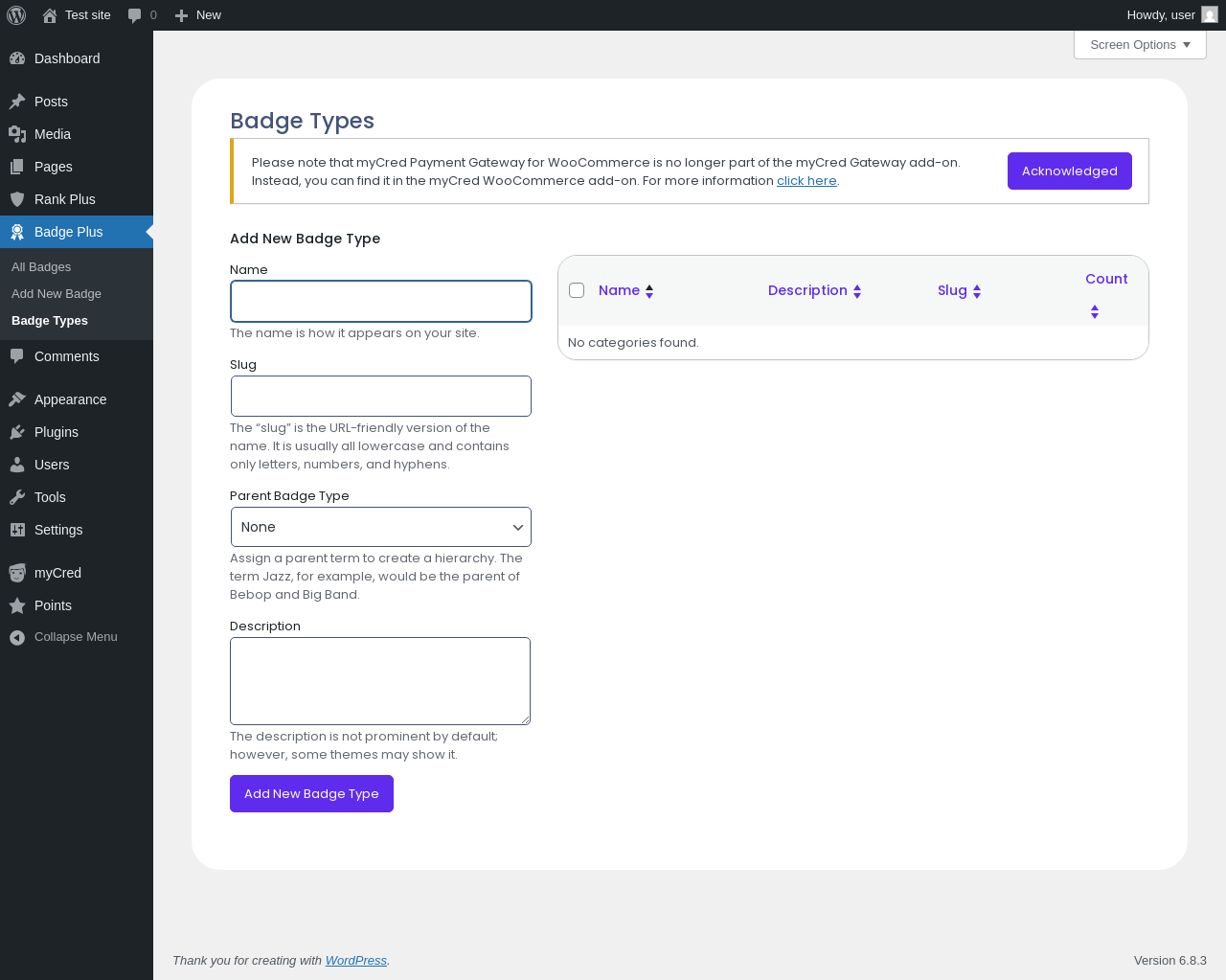Screen dimensions: 1226x980
Task: Click the user avatar in admin bar
Action: [x=1210, y=15]
